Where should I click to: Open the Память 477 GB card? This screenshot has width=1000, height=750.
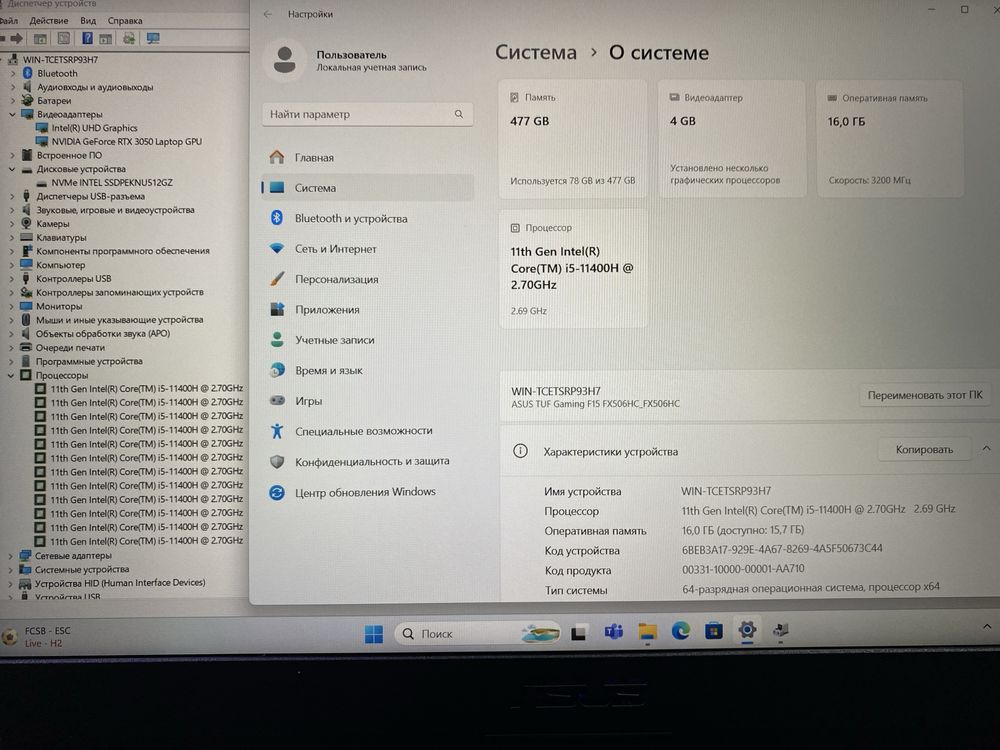(573, 138)
